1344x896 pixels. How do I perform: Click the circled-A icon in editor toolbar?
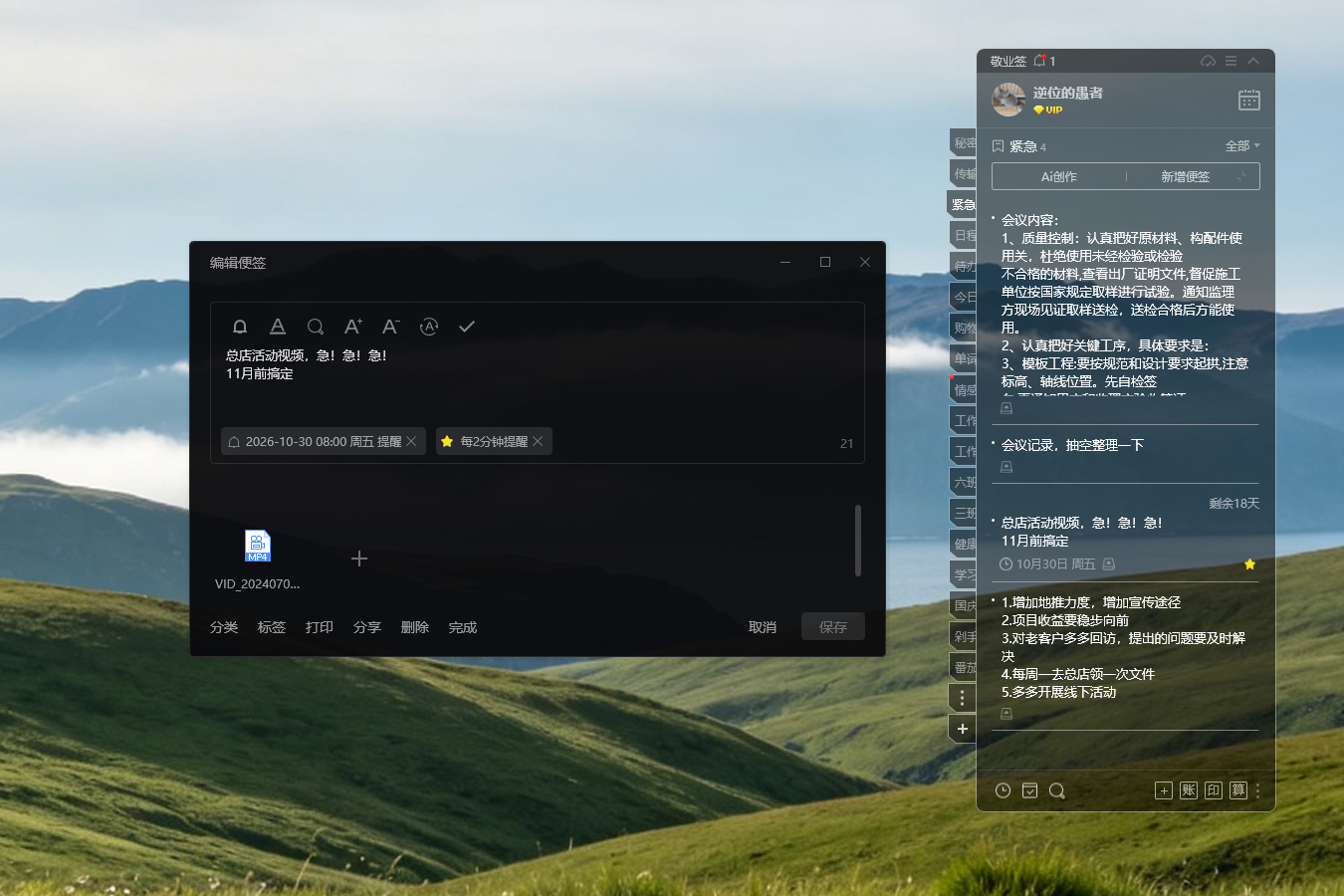(429, 327)
